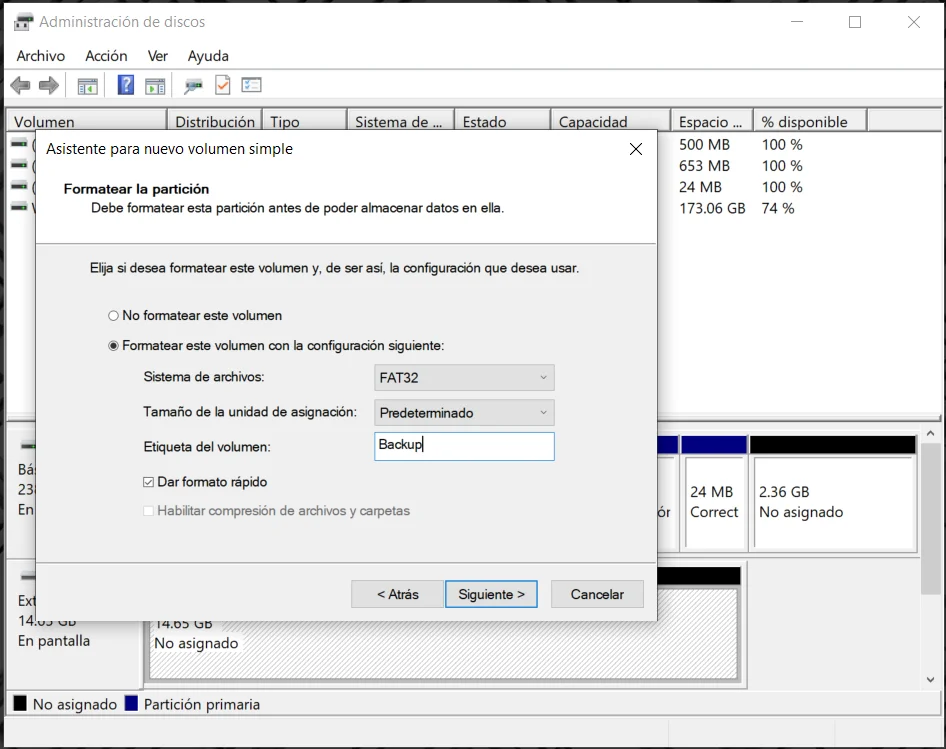Click the properties checkmark toolbar icon
Image resolution: width=946 pixels, height=749 pixels.
[x=223, y=85]
